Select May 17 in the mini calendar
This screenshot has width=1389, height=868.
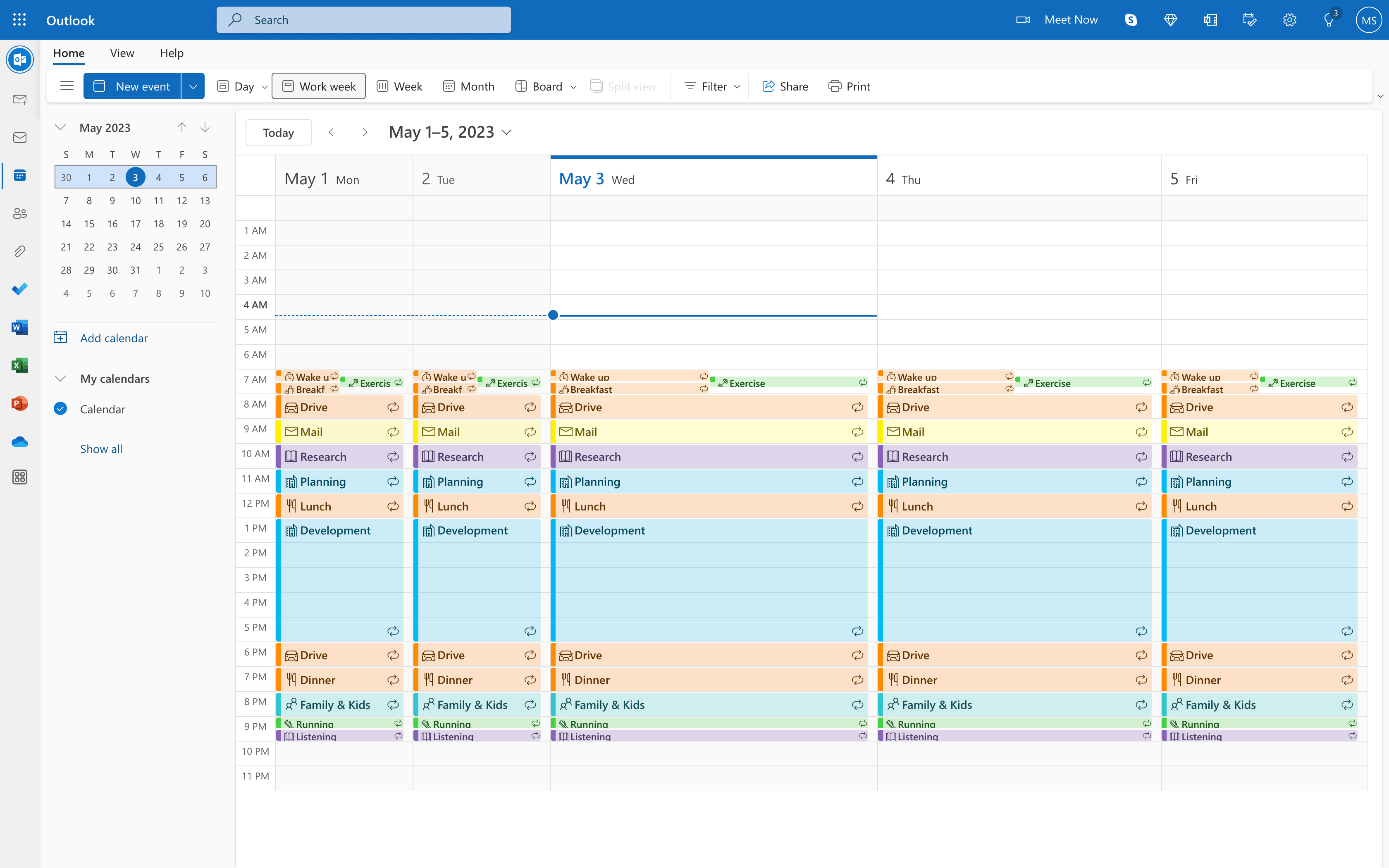136,223
